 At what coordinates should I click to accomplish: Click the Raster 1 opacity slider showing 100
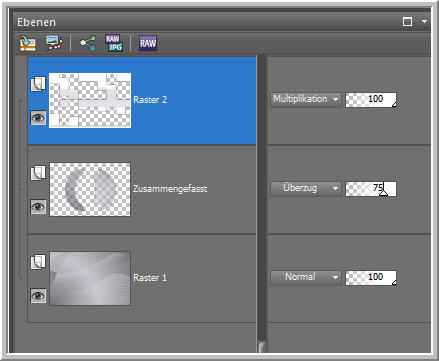point(371,278)
